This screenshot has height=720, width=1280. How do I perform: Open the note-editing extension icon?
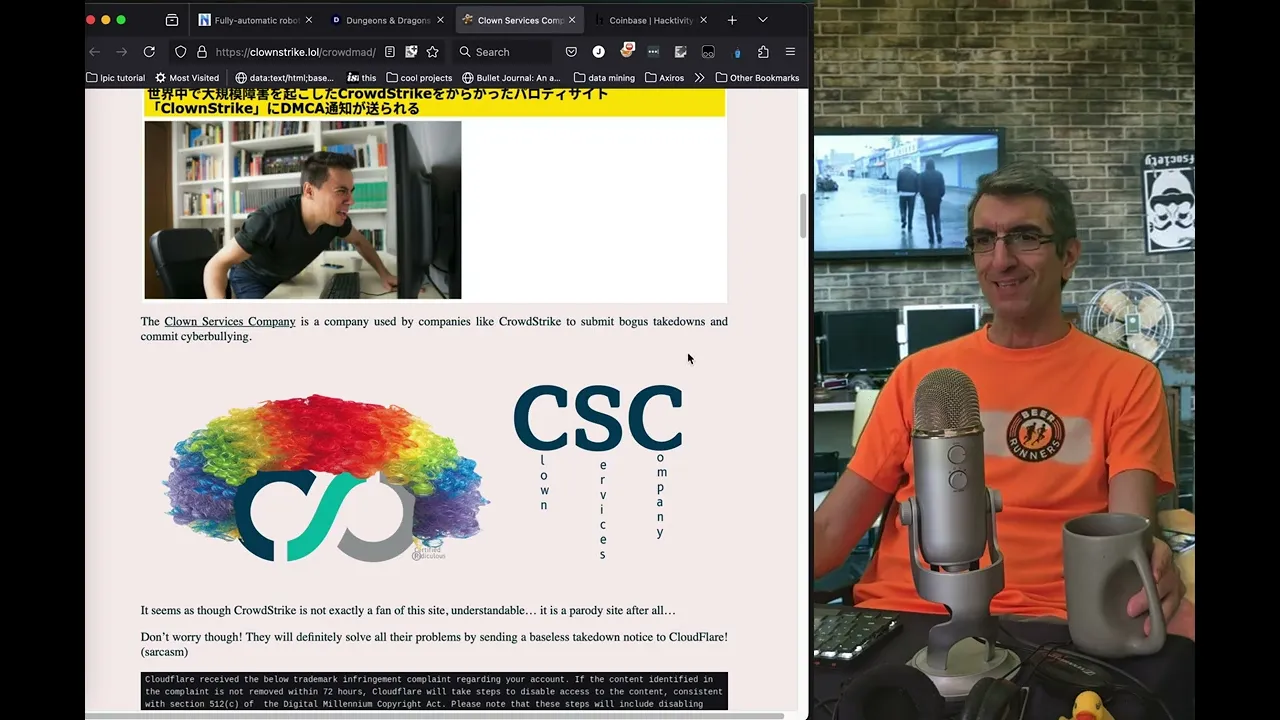(681, 52)
